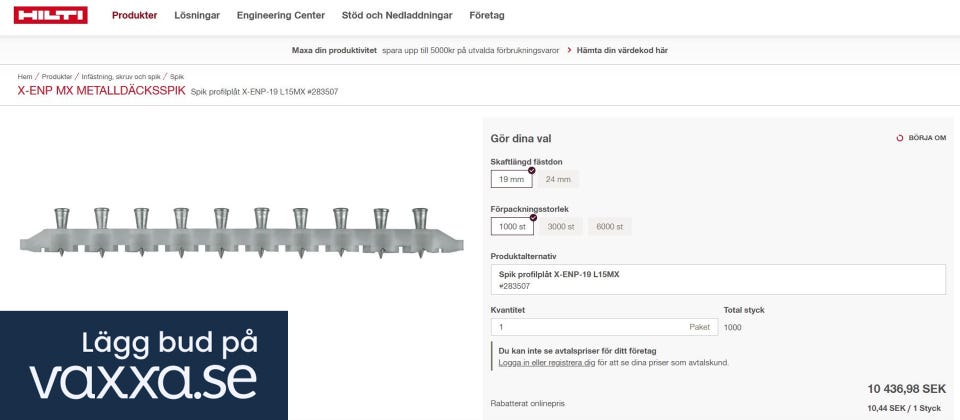The image size is (960, 420).
Task: Open Stöd och Nedladdningar menu
Action: pos(397,15)
